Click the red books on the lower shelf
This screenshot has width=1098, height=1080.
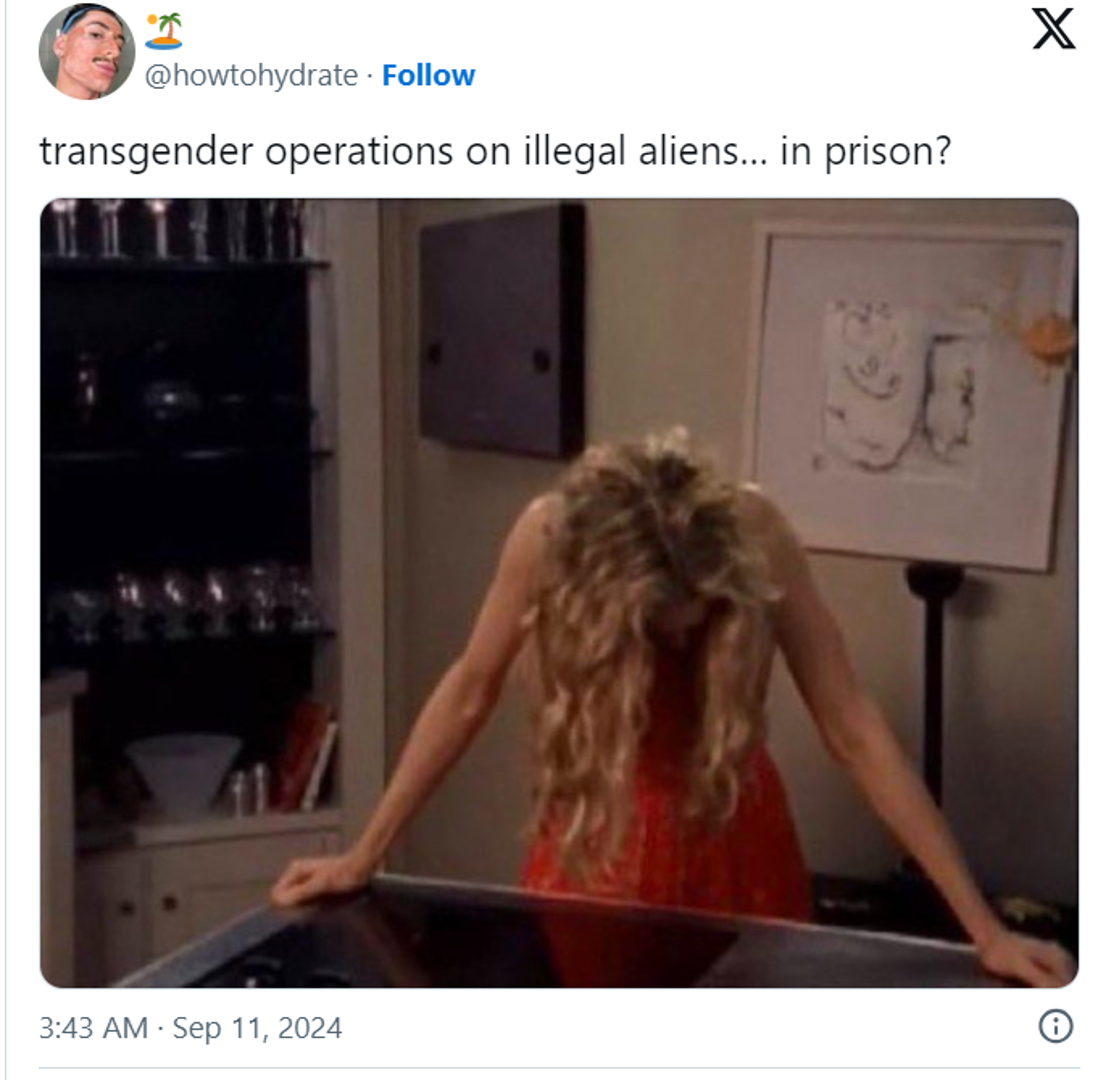(308, 756)
